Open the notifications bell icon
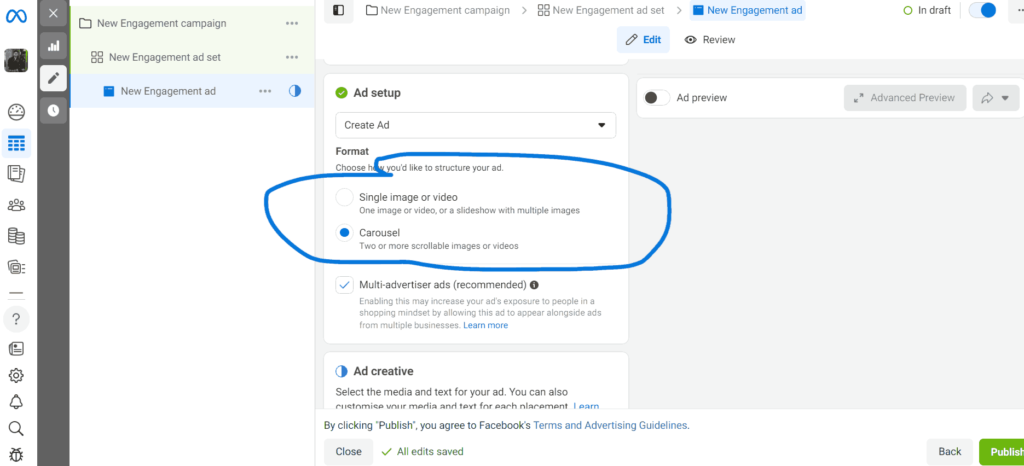Viewport: 1024px width, 466px height. point(16,402)
